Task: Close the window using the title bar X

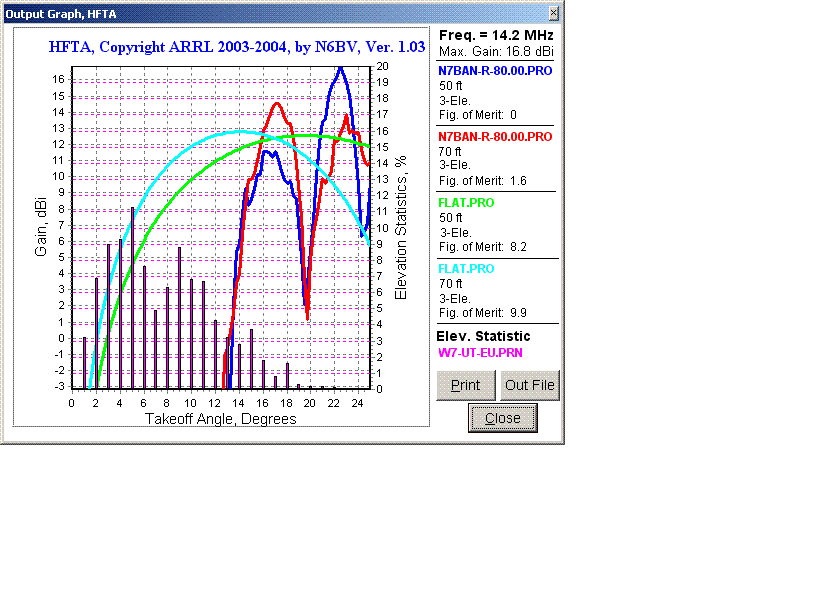Action: coord(554,13)
